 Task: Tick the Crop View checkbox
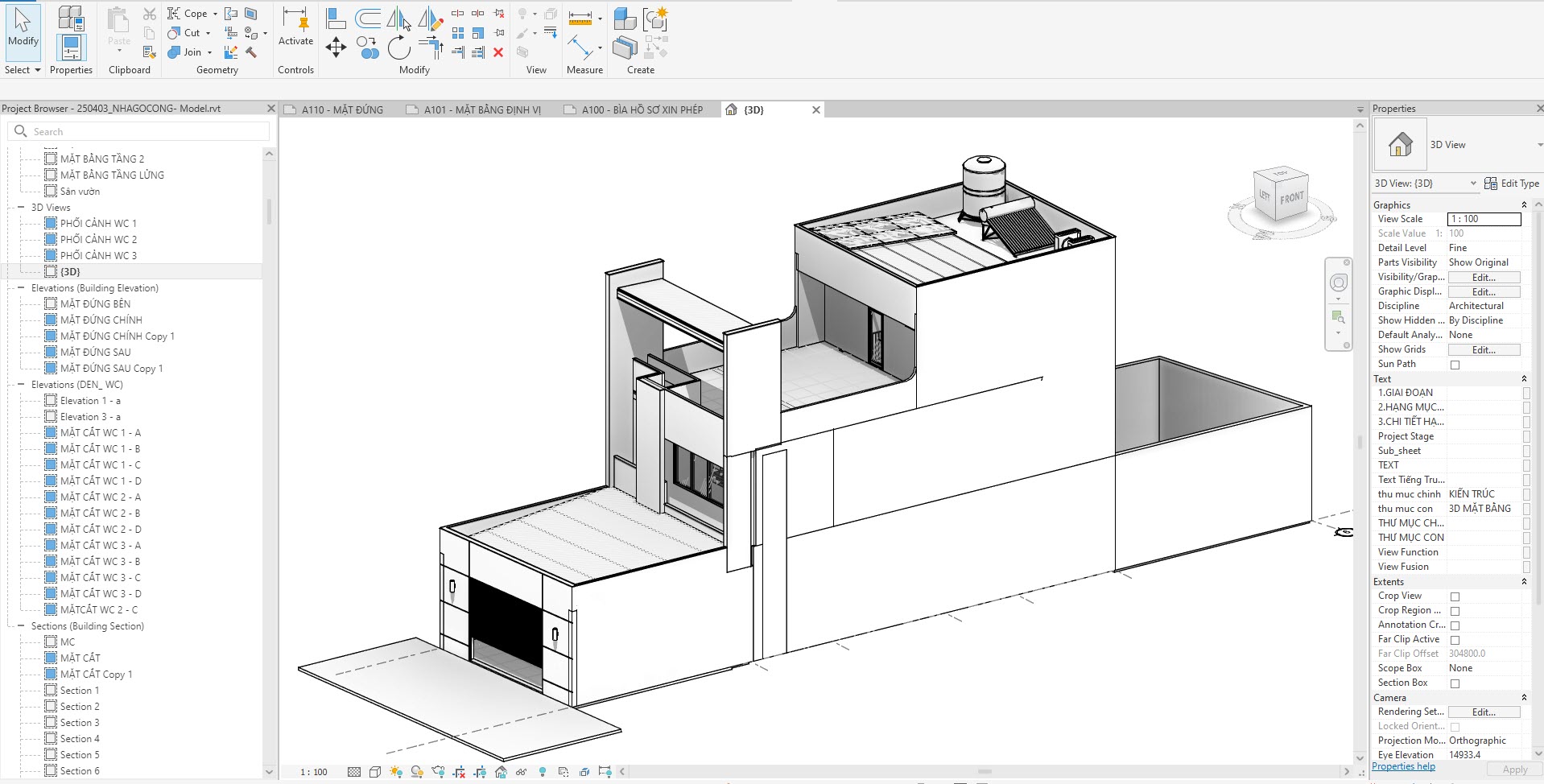point(1455,596)
